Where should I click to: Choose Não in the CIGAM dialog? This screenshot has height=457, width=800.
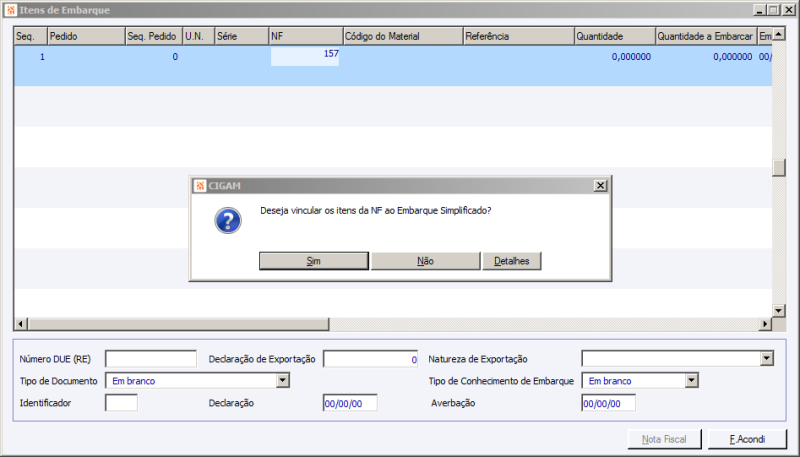[425, 261]
